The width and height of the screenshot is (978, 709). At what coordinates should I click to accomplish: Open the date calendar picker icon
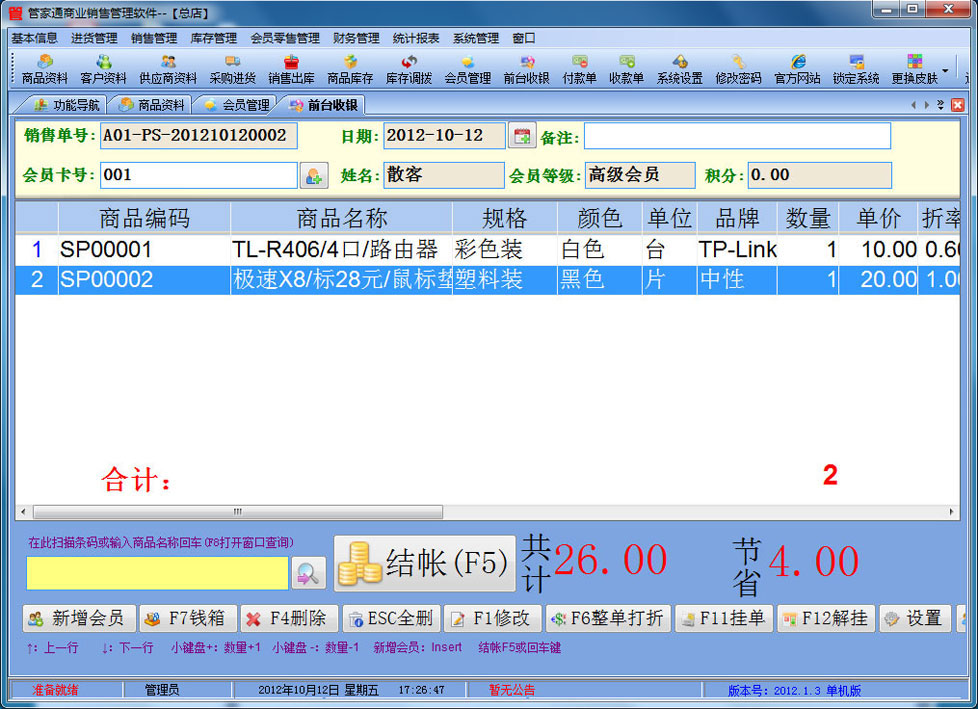click(x=522, y=136)
